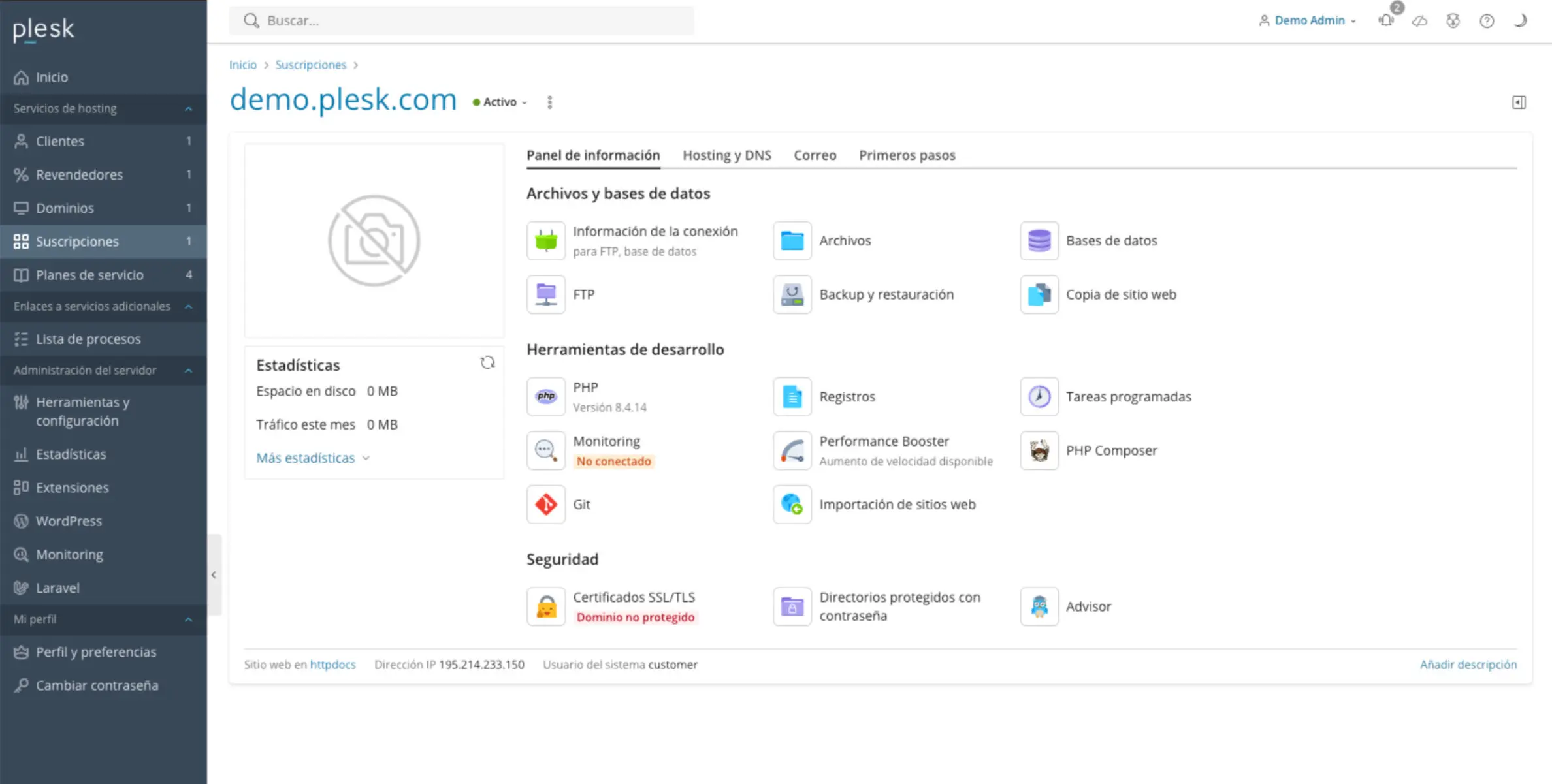Toggle dark mode moon icon

pyautogui.click(x=1520, y=21)
